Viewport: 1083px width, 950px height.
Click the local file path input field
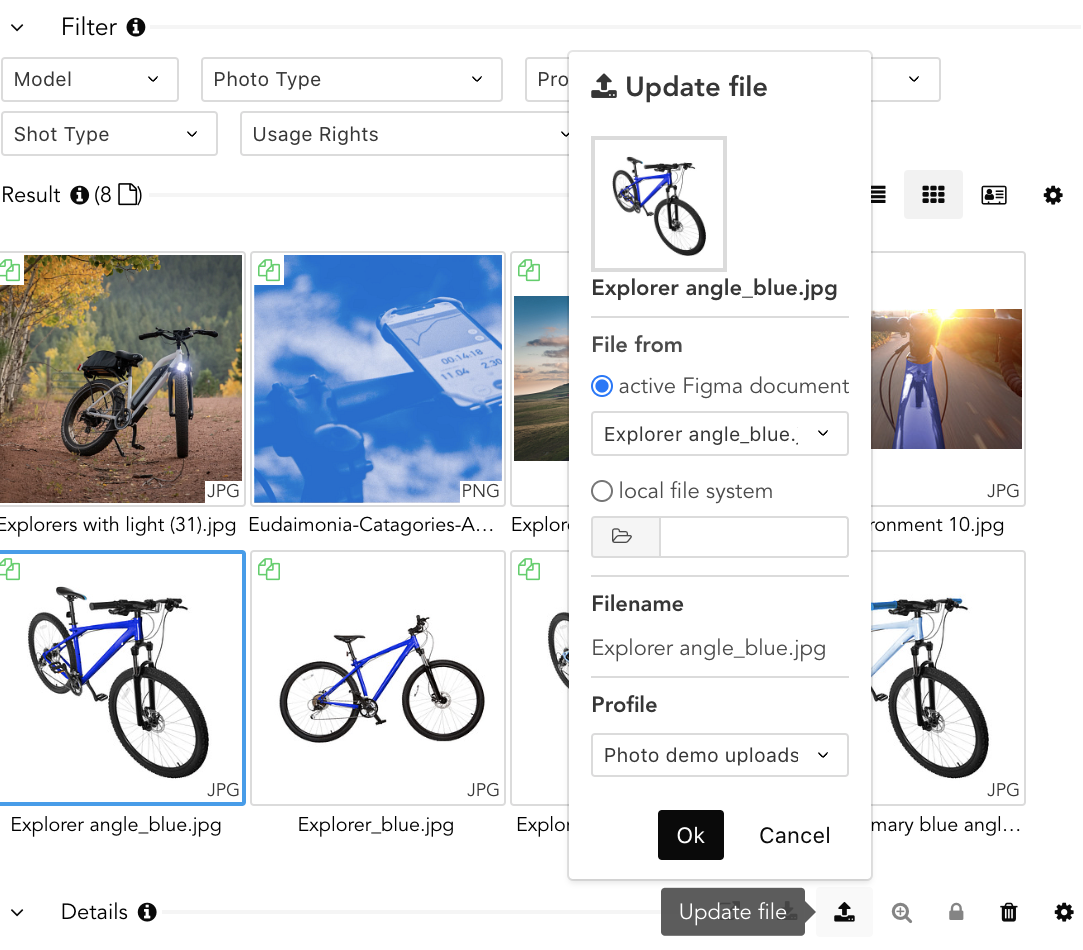753,537
